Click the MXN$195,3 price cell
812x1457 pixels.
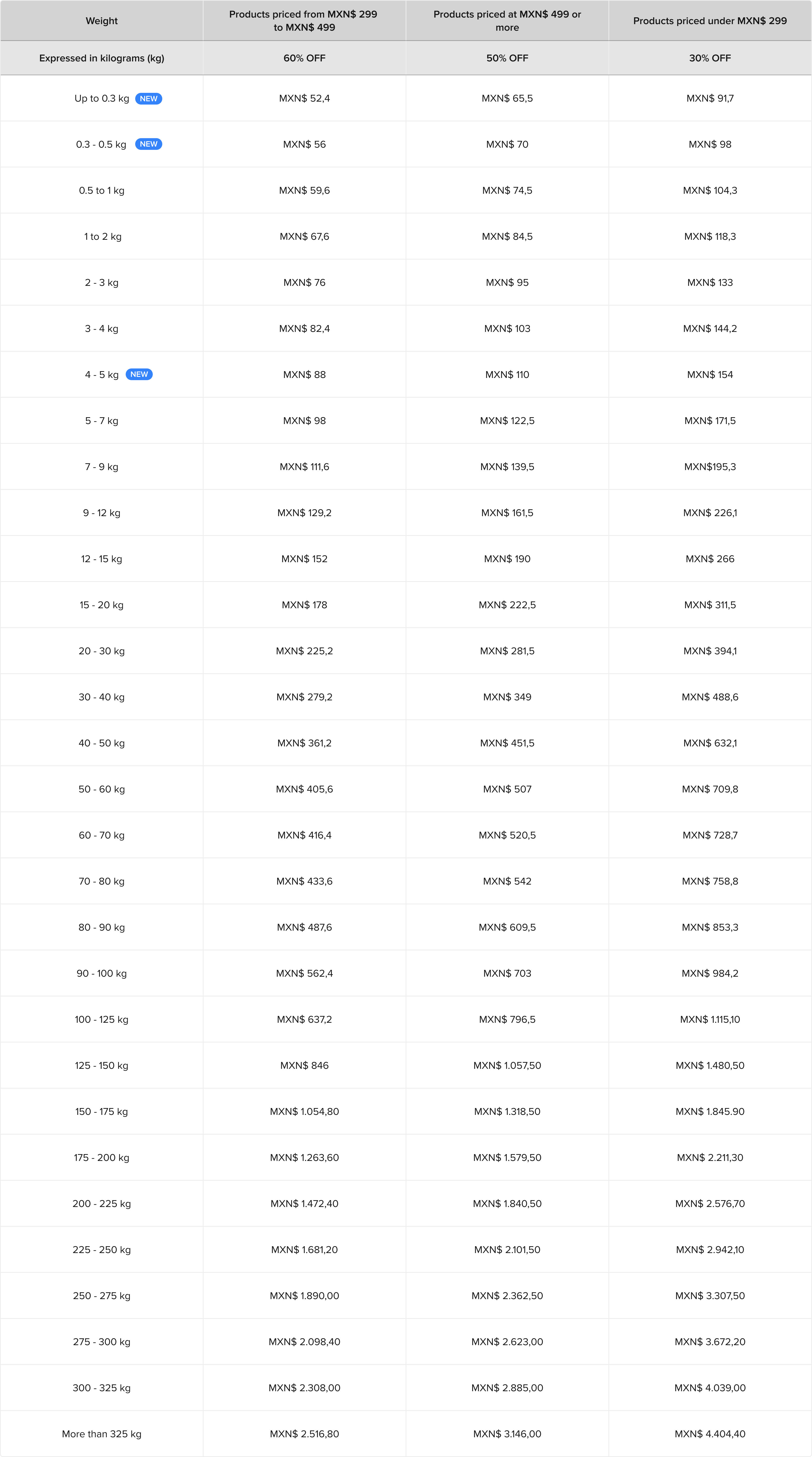point(710,467)
